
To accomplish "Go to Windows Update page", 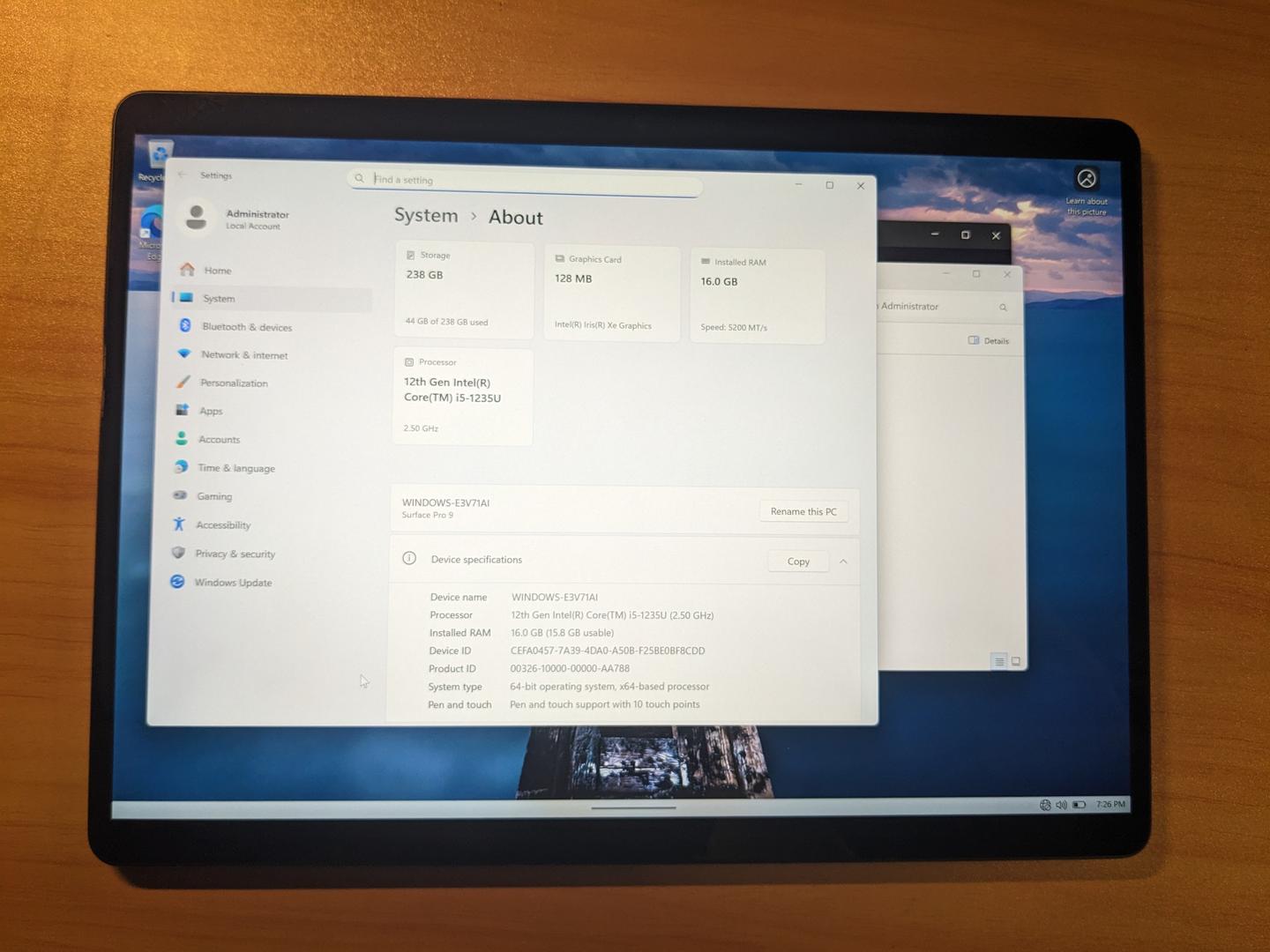I will tap(233, 583).
